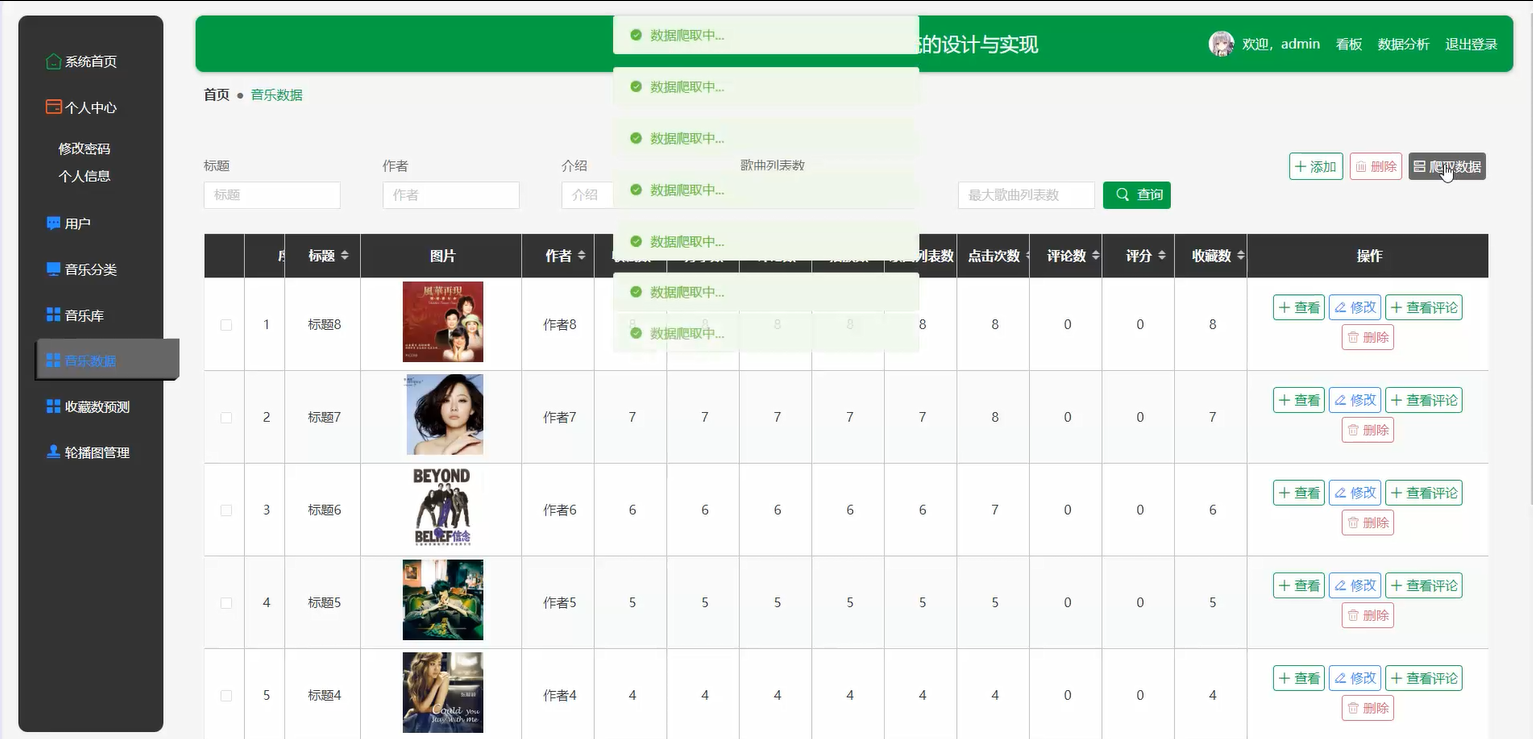Click the top 删除 batch button
The image size is (1533, 739).
(1376, 167)
